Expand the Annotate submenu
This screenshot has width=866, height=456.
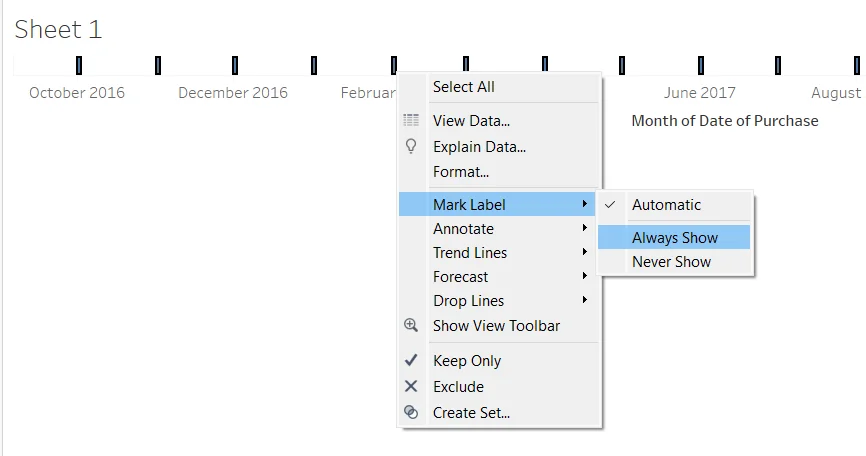point(463,229)
